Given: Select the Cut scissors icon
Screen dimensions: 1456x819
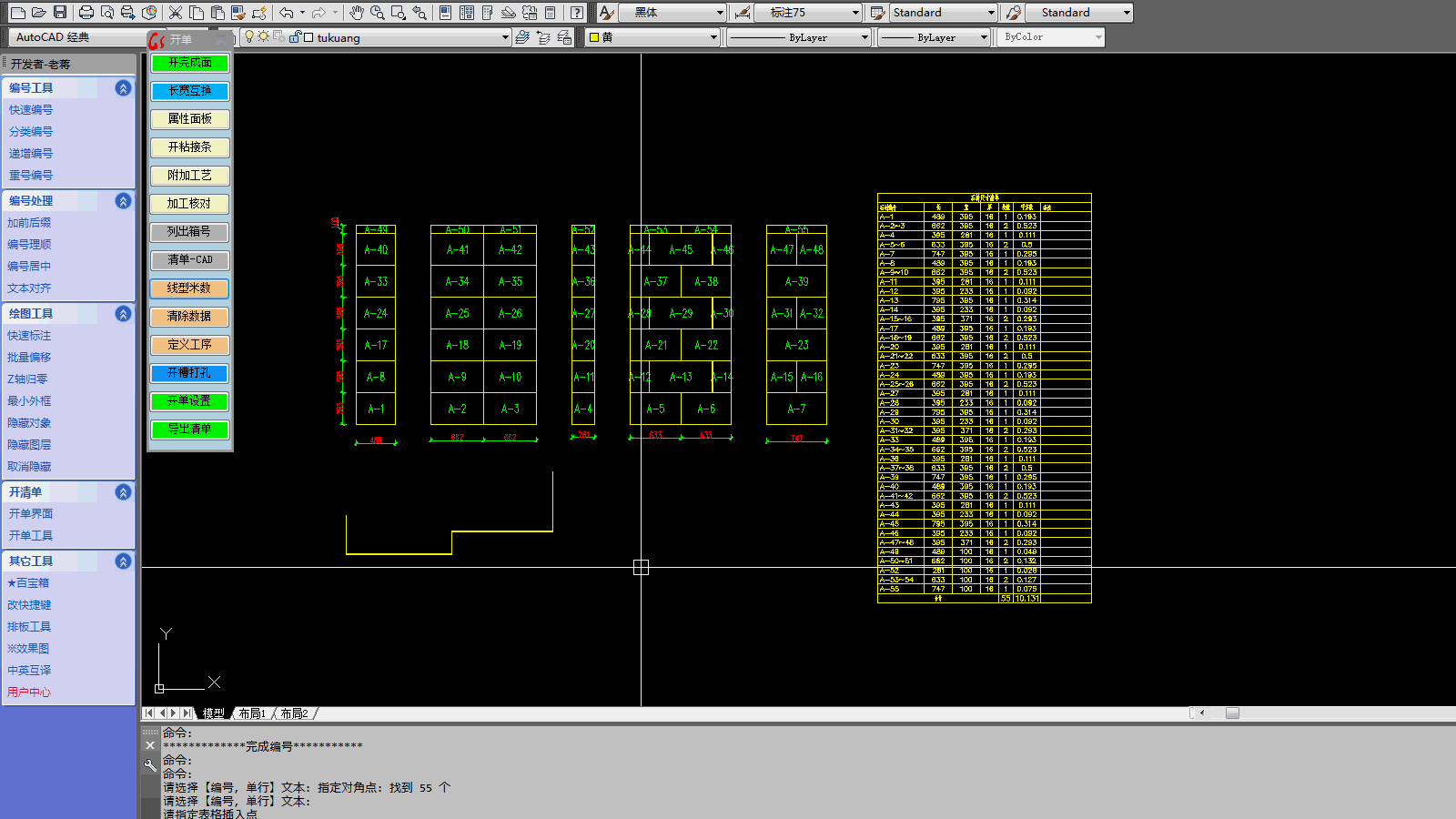Looking at the screenshot, I should [176, 13].
